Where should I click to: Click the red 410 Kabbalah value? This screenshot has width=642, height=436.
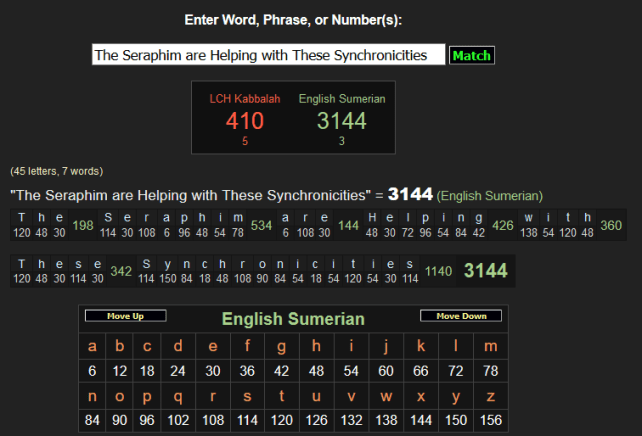coord(244,122)
